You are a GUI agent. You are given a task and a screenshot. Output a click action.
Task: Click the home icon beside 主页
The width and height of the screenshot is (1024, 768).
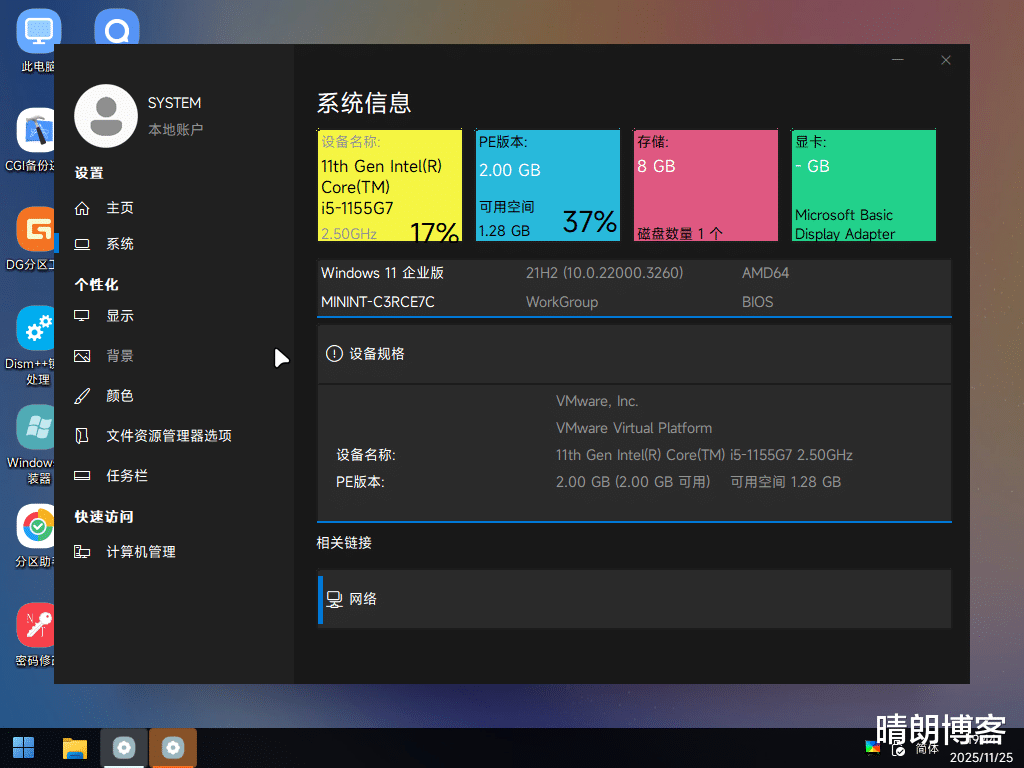tap(82, 208)
